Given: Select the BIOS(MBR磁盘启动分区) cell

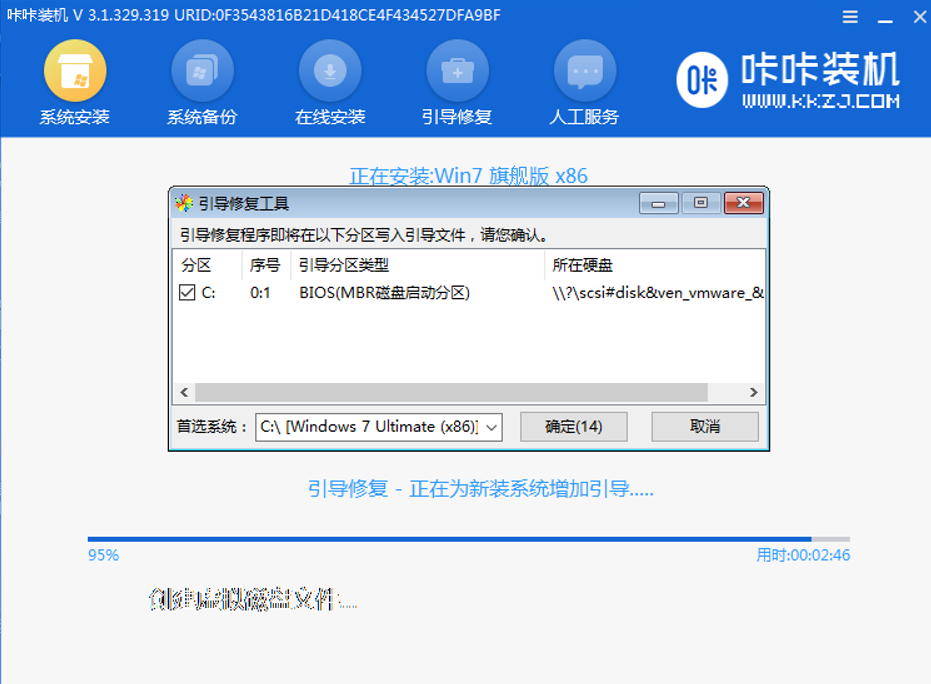Looking at the screenshot, I should point(384,293).
